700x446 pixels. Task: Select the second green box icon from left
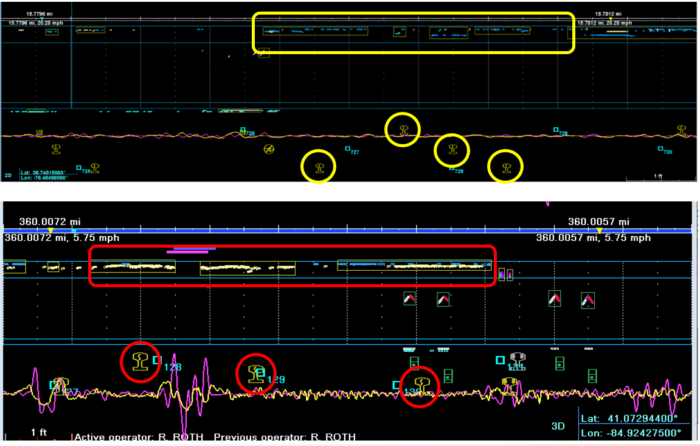pyautogui.click(x=448, y=375)
